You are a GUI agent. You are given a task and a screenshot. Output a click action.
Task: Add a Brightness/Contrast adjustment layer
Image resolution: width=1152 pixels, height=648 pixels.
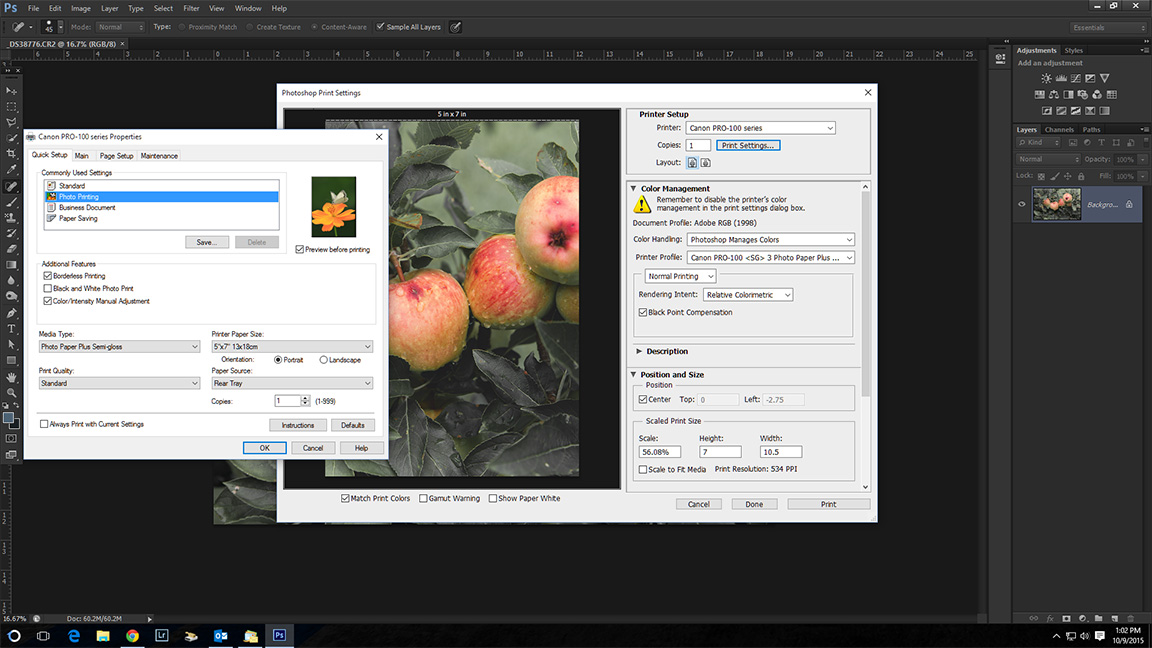pyautogui.click(x=1046, y=79)
